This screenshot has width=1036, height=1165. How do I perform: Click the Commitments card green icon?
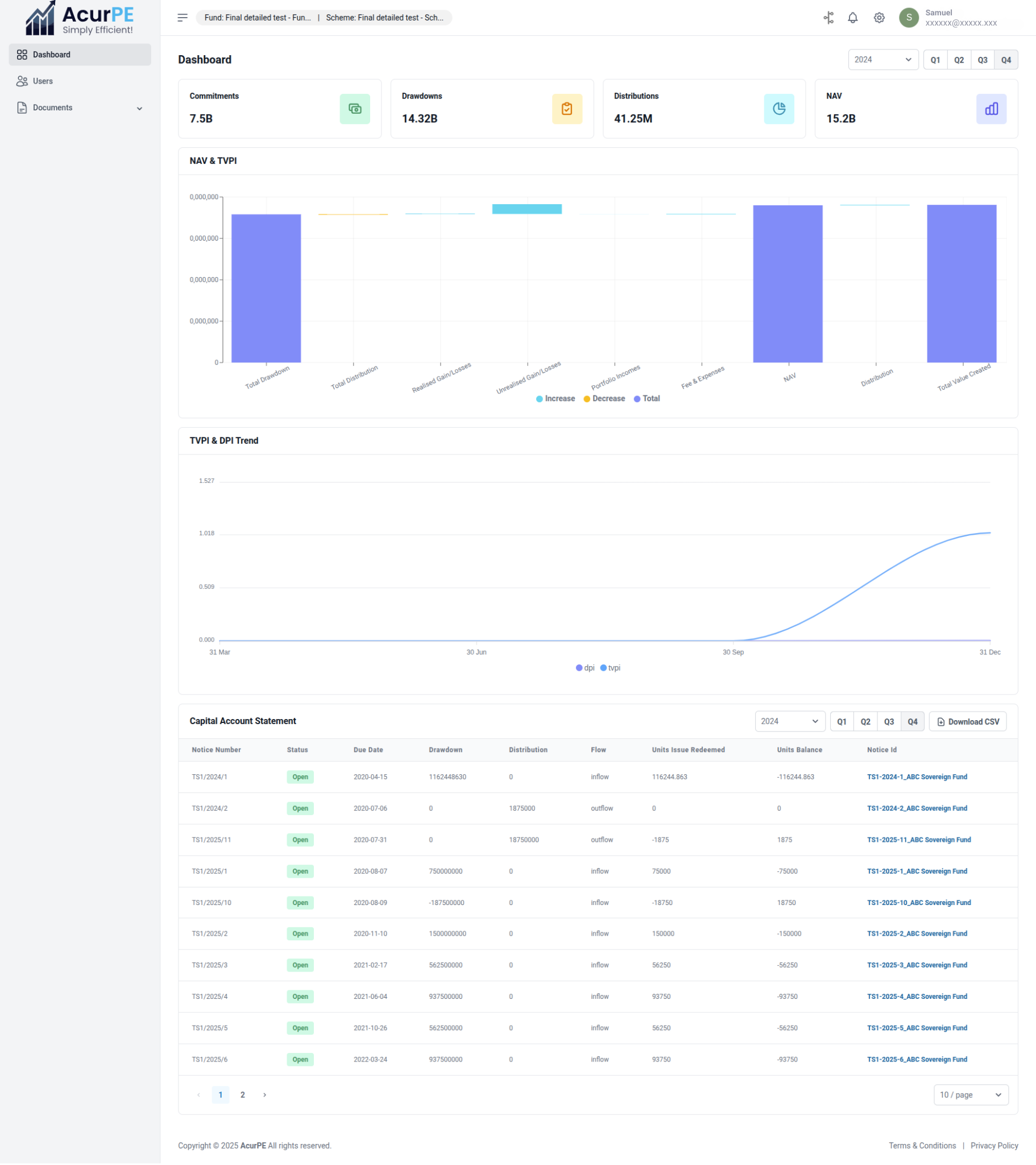point(354,109)
